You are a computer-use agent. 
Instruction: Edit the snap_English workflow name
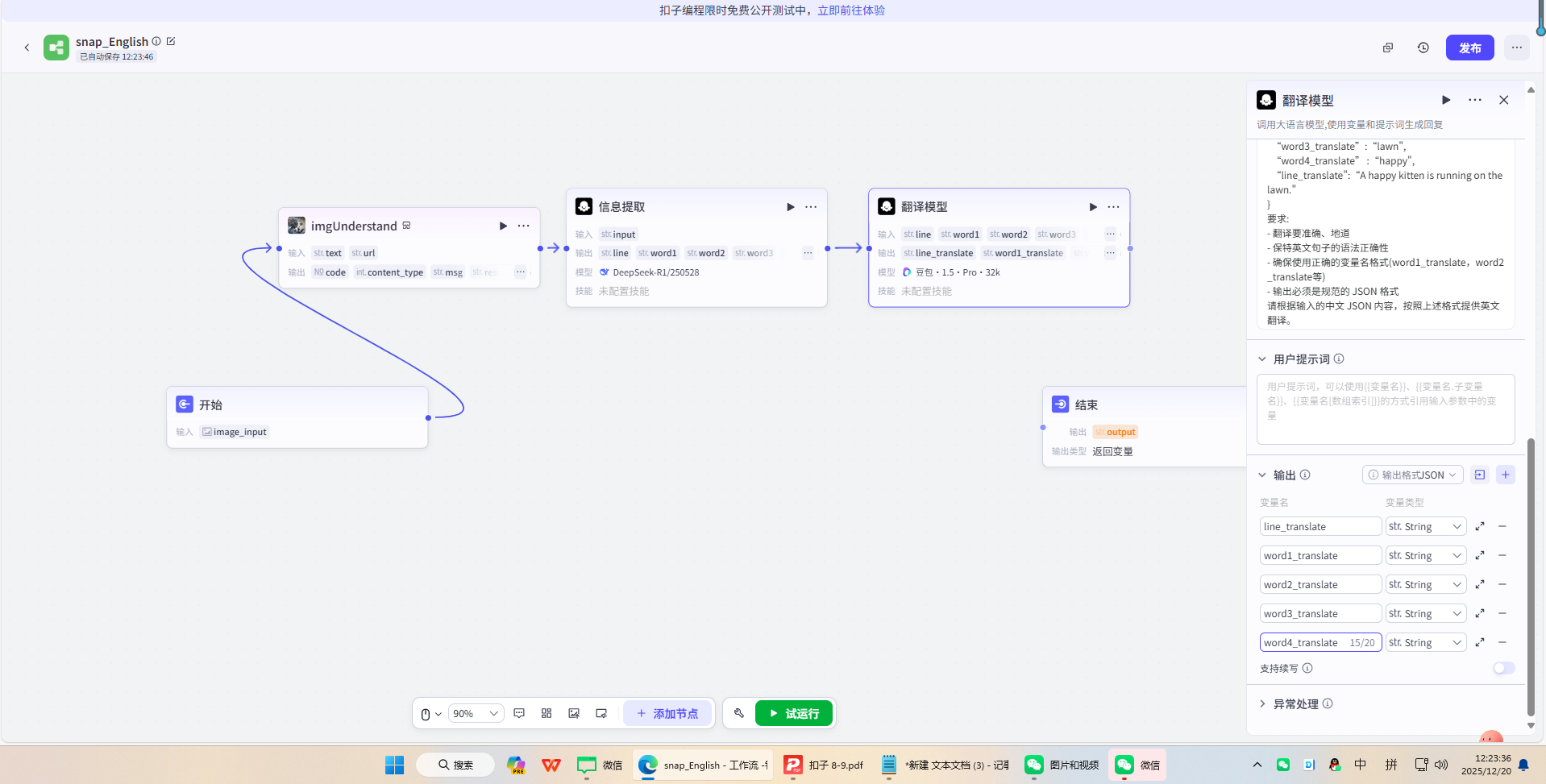pyautogui.click(x=171, y=41)
